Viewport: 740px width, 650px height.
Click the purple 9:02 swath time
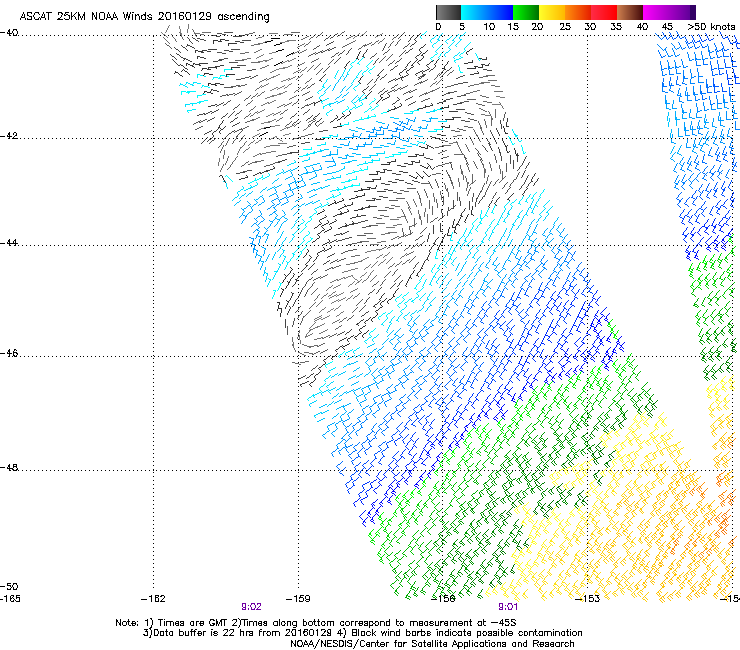[252, 607]
